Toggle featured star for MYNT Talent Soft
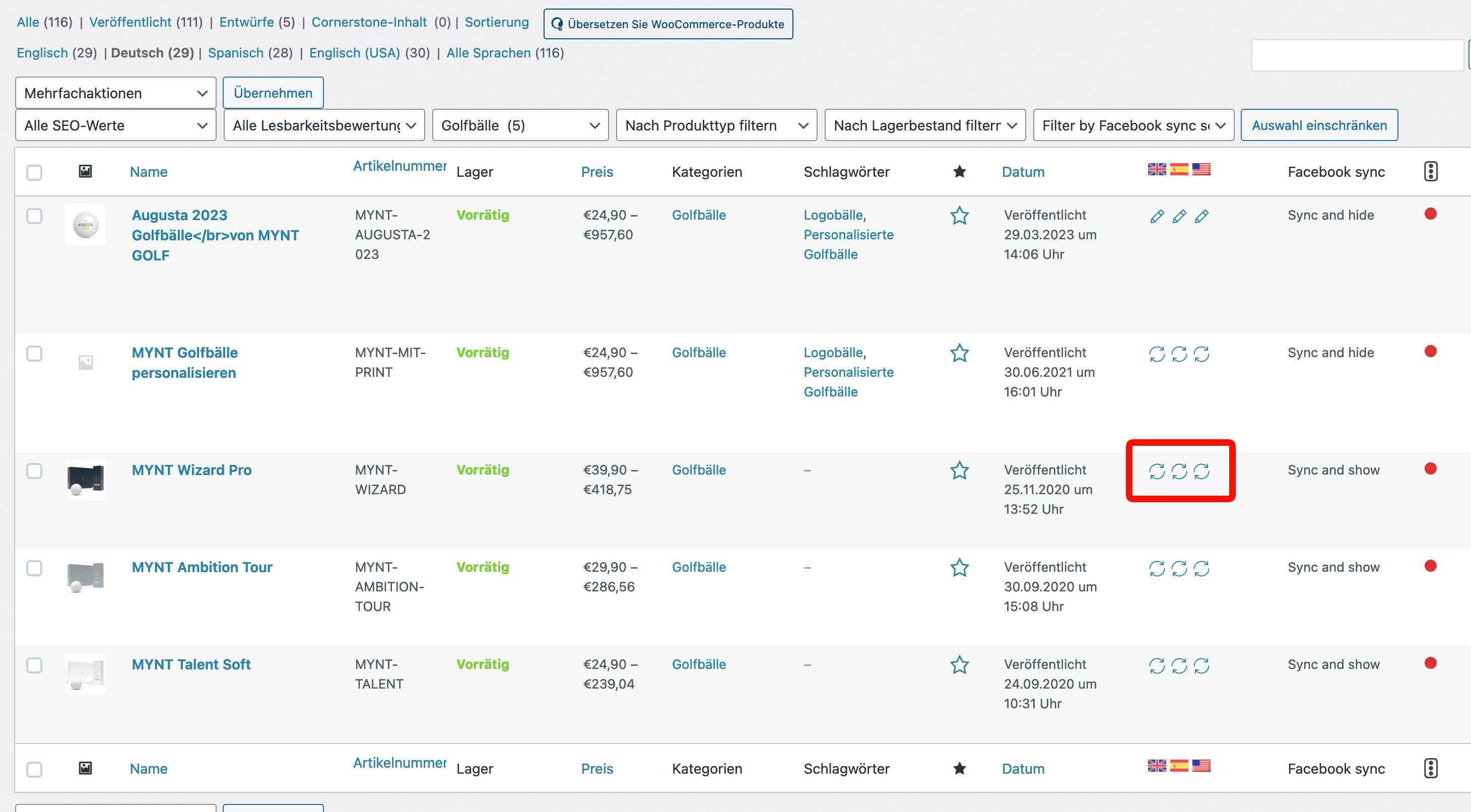This screenshot has width=1471, height=812. pyautogui.click(x=959, y=664)
